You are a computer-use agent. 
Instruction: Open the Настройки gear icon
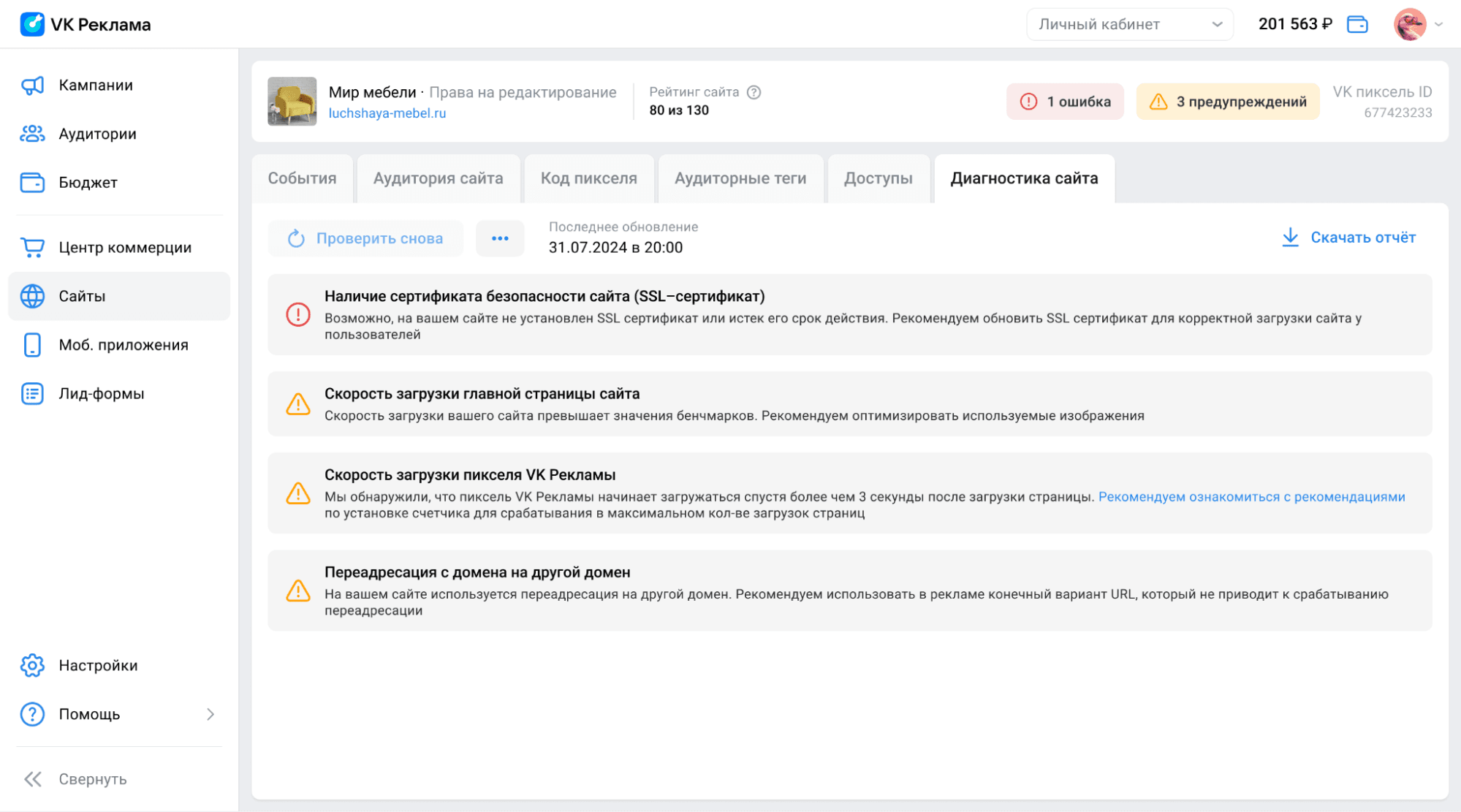click(32, 666)
